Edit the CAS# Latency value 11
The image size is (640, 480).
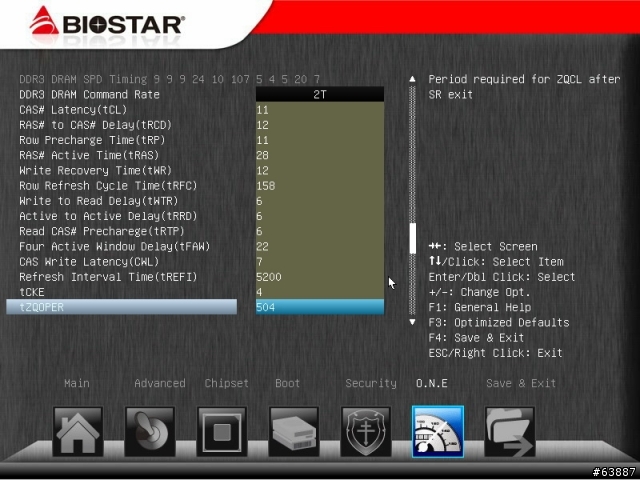coord(320,109)
